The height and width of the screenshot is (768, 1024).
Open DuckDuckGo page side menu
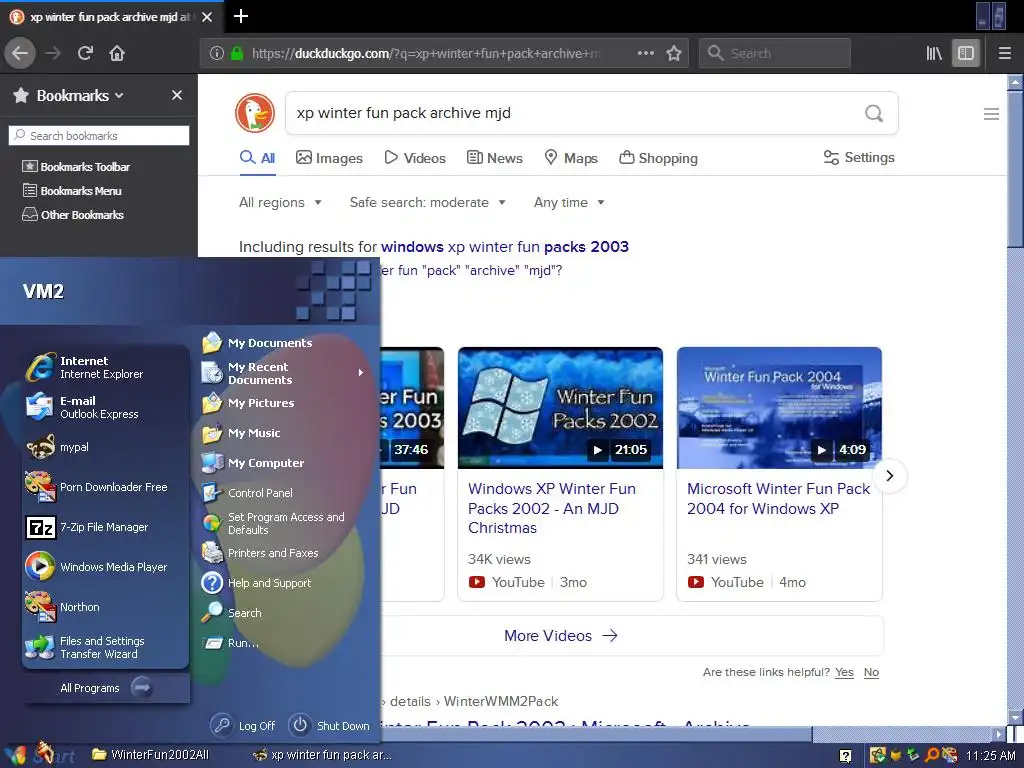click(x=991, y=114)
